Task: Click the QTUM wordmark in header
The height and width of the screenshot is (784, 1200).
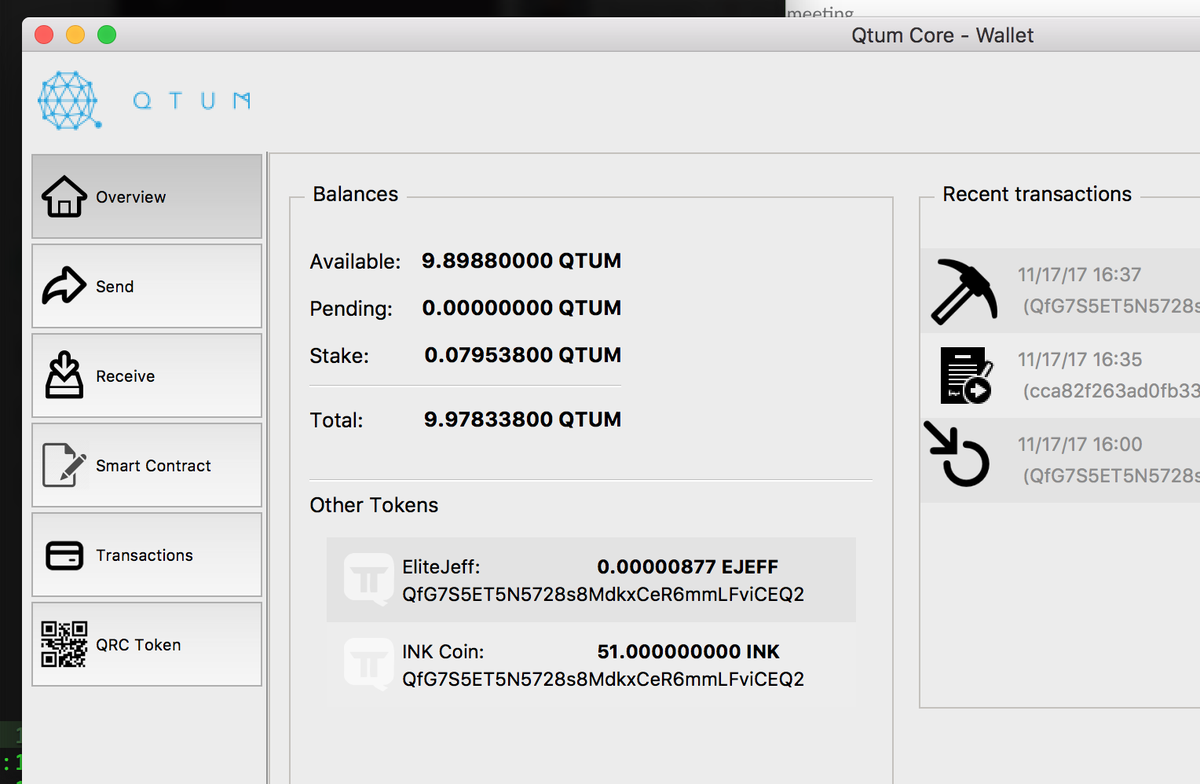Action: coord(191,101)
